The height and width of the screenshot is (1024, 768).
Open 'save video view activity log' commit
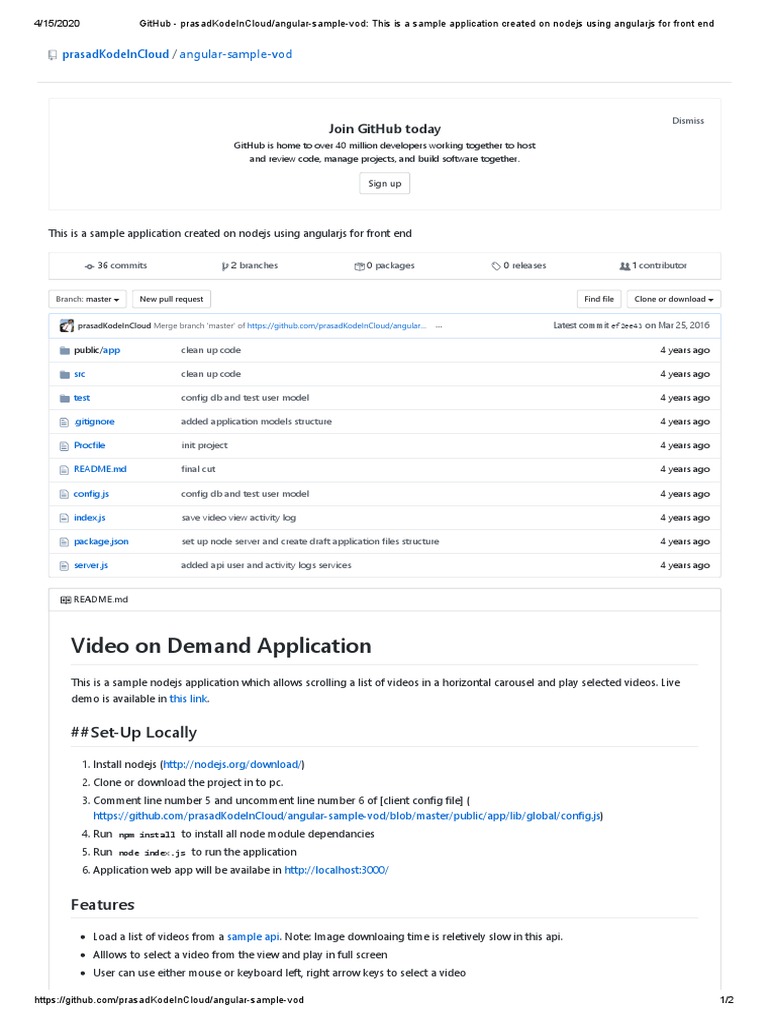[238, 518]
